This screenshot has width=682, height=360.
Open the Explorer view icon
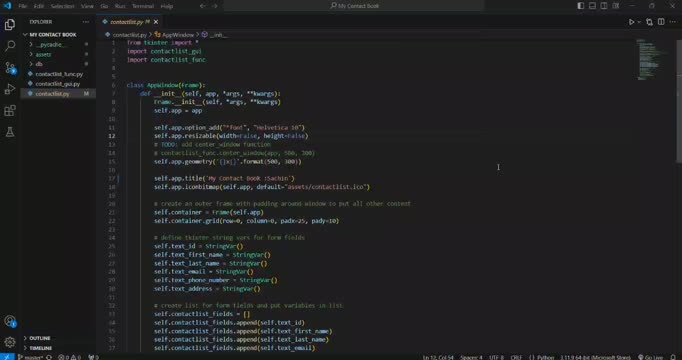coord(10,25)
